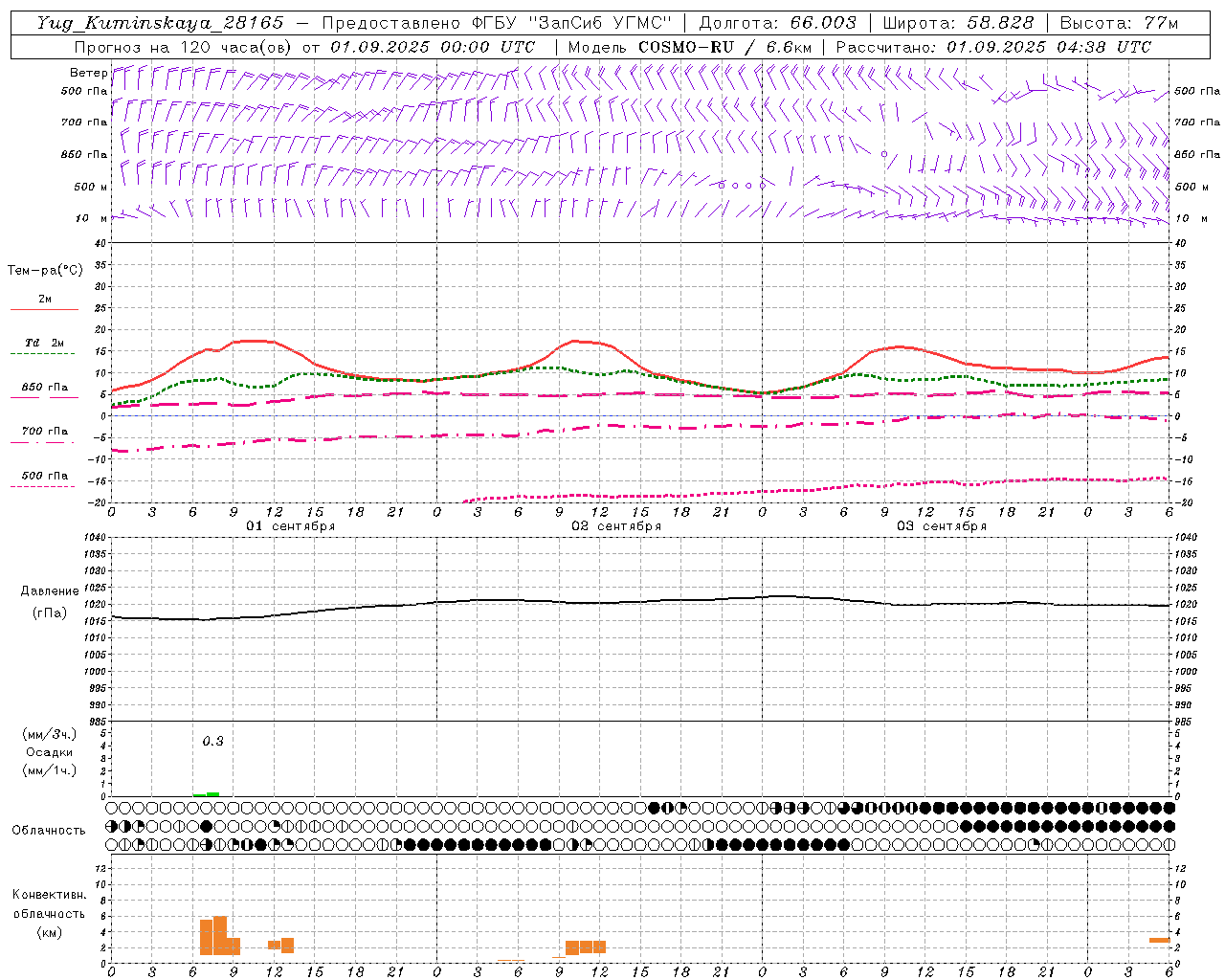Select the model label COSMO-RU / 6.6км

pyautogui.click(x=725, y=47)
